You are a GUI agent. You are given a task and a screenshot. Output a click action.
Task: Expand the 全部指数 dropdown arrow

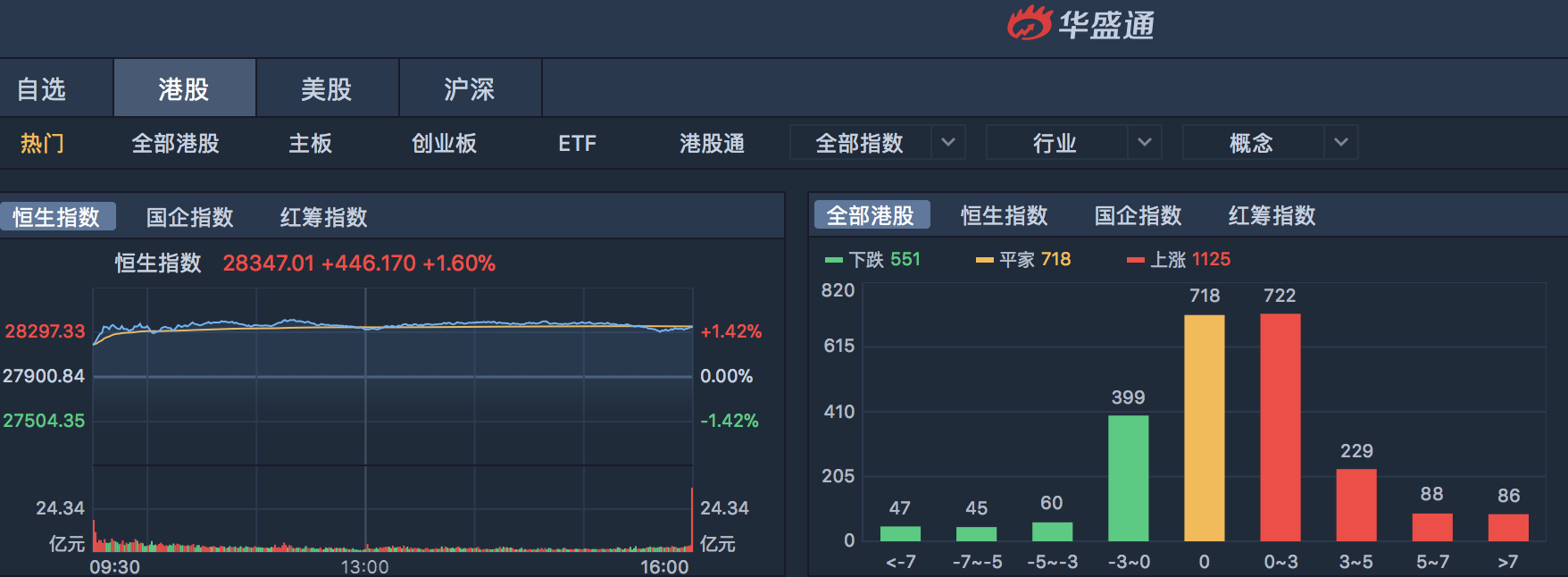point(948,143)
